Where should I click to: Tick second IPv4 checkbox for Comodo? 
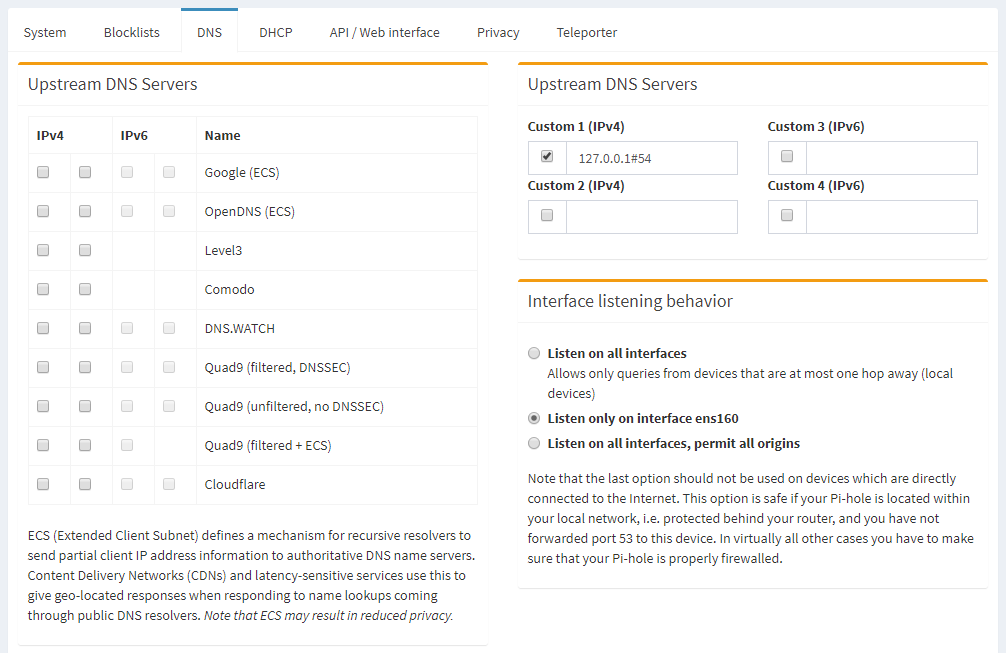[x=85, y=289]
